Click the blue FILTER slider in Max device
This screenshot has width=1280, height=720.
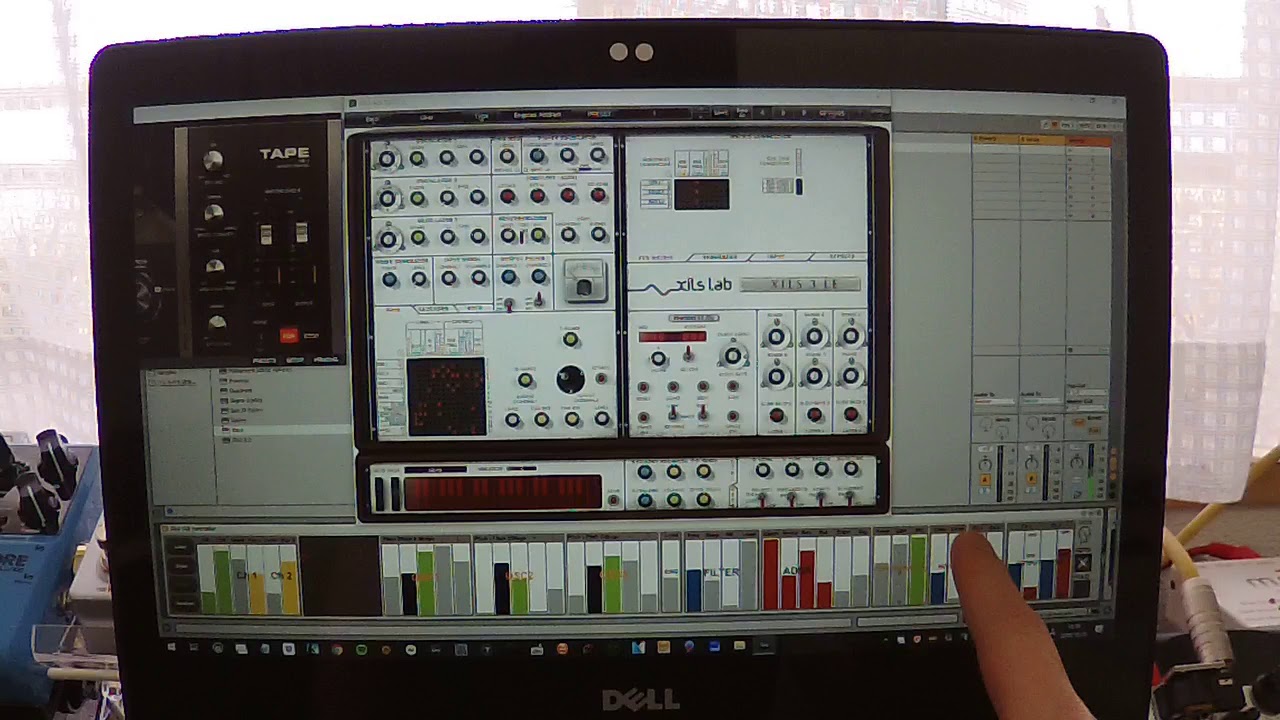(x=693, y=590)
